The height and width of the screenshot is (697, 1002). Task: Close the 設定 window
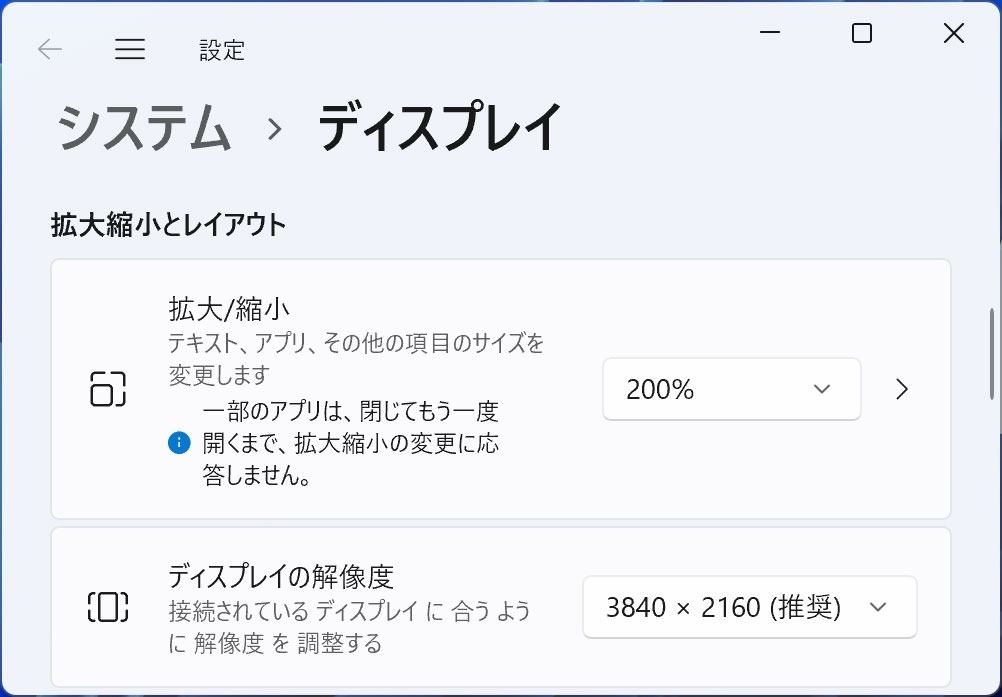coord(953,33)
